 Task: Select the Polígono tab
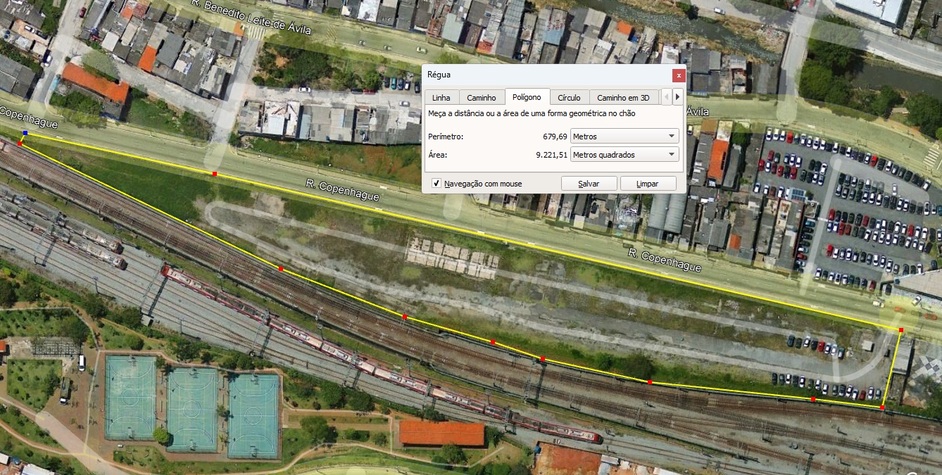tap(527, 97)
